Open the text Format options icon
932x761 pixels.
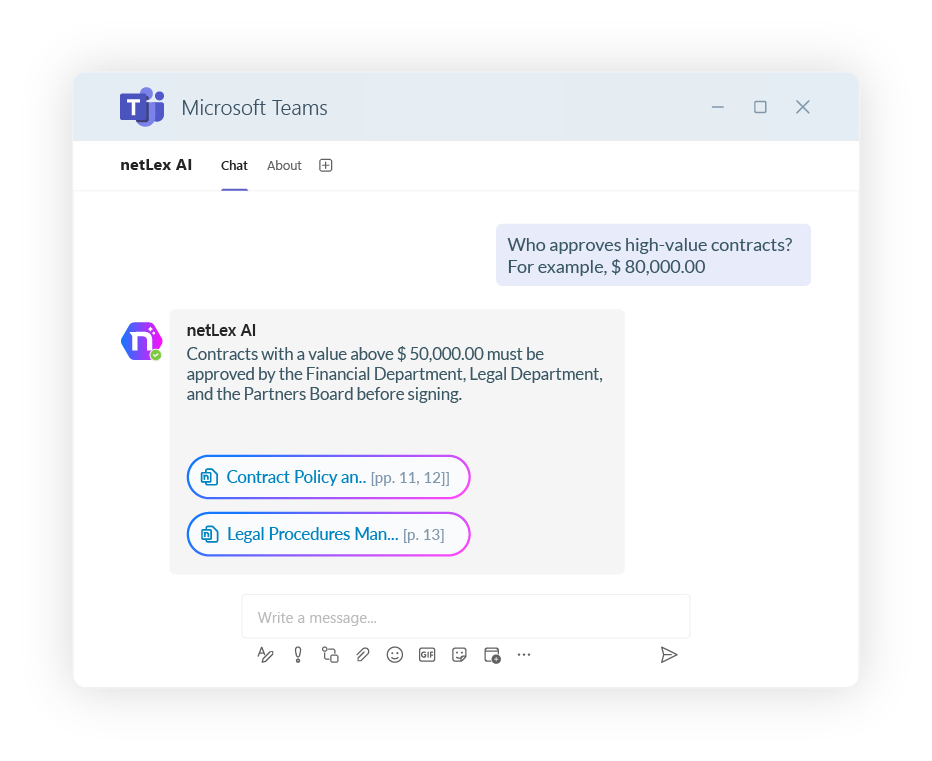coord(265,655)
